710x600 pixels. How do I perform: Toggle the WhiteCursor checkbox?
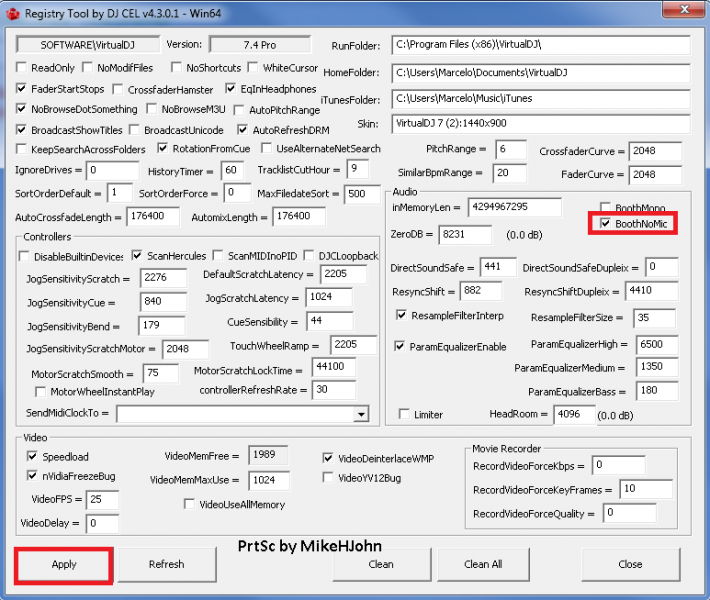point(253,67)
